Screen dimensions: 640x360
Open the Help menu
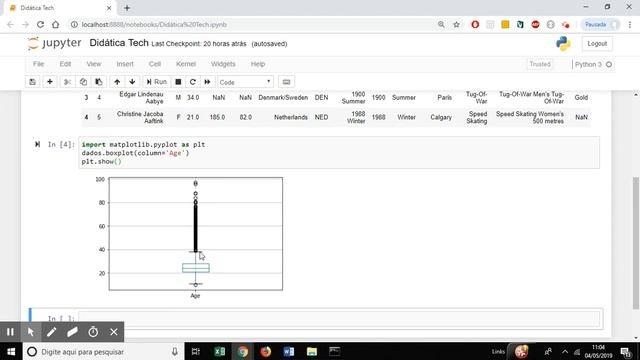point(258,64)
